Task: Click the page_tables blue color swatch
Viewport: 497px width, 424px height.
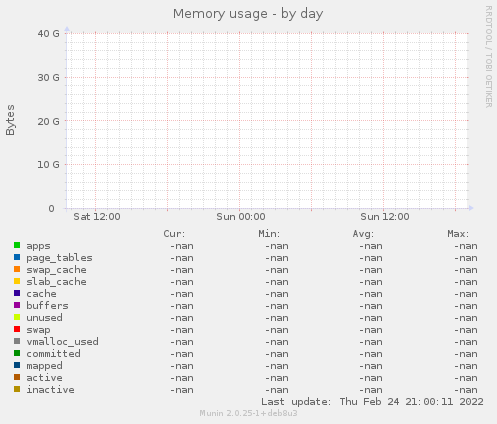Action: pyautogui.click(x=17, y=257)
